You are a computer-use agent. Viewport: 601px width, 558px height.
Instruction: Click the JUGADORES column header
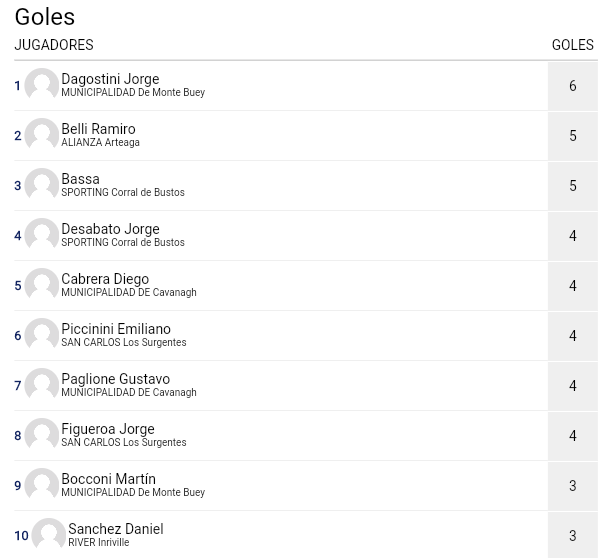click(54, 45)
